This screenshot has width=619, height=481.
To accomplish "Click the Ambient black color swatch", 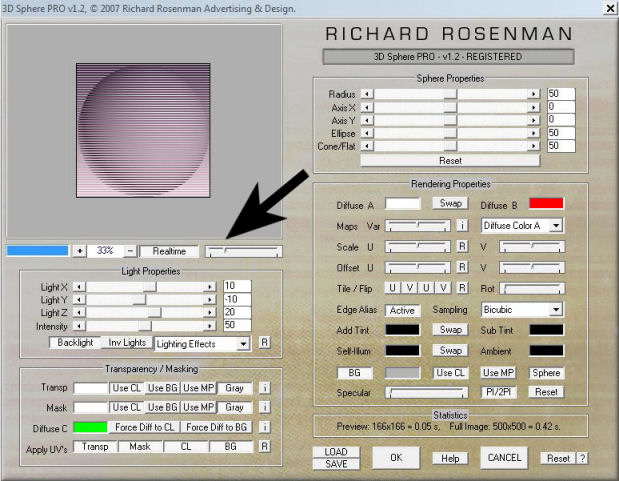I will [x=546, y=350].
